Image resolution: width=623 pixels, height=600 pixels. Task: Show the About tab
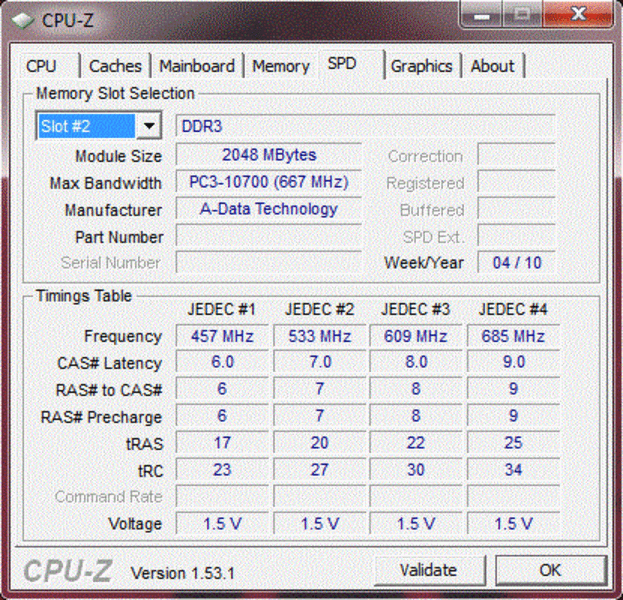(492, 66)
